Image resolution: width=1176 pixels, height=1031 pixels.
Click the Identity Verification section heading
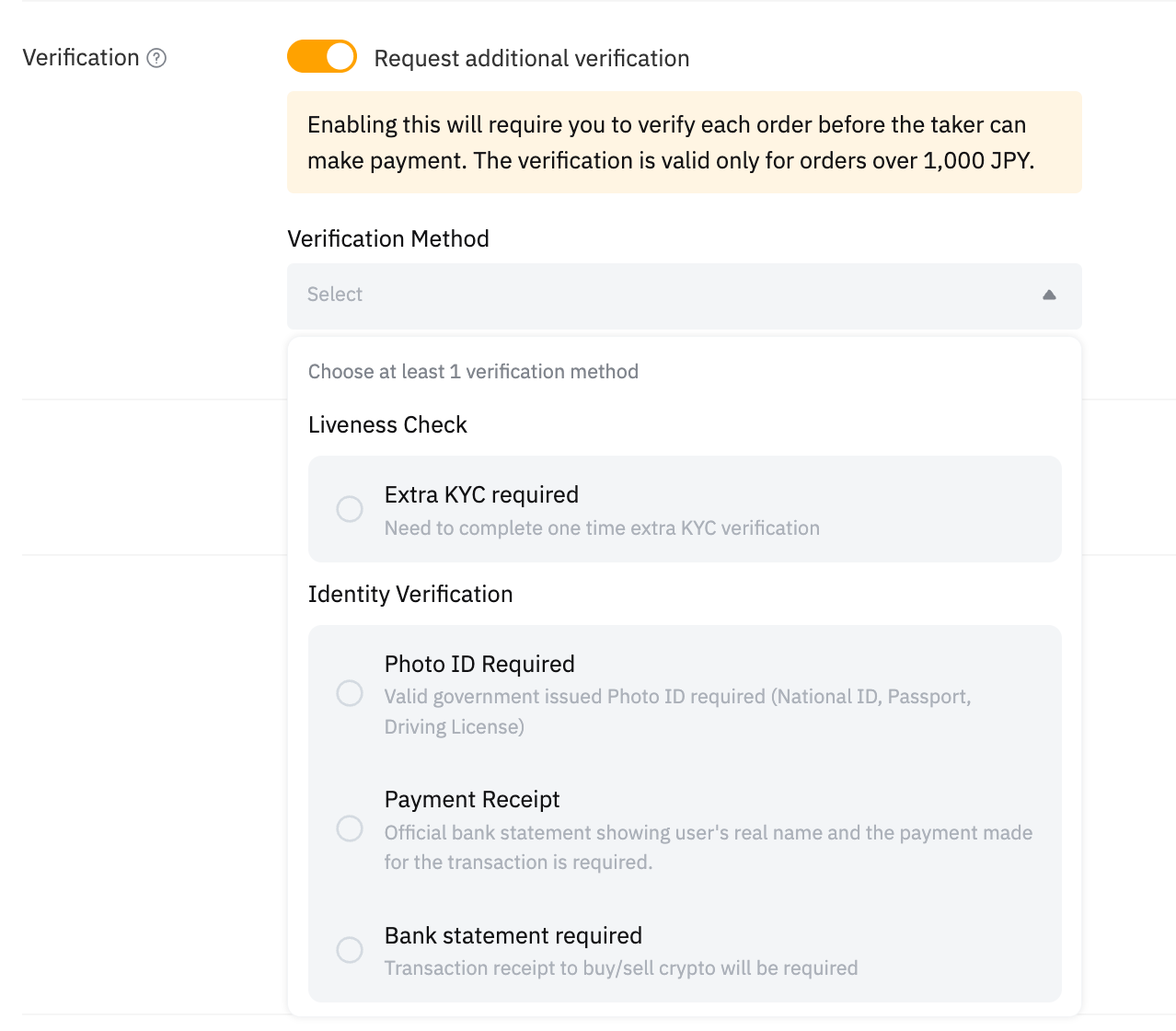point(410,595)
